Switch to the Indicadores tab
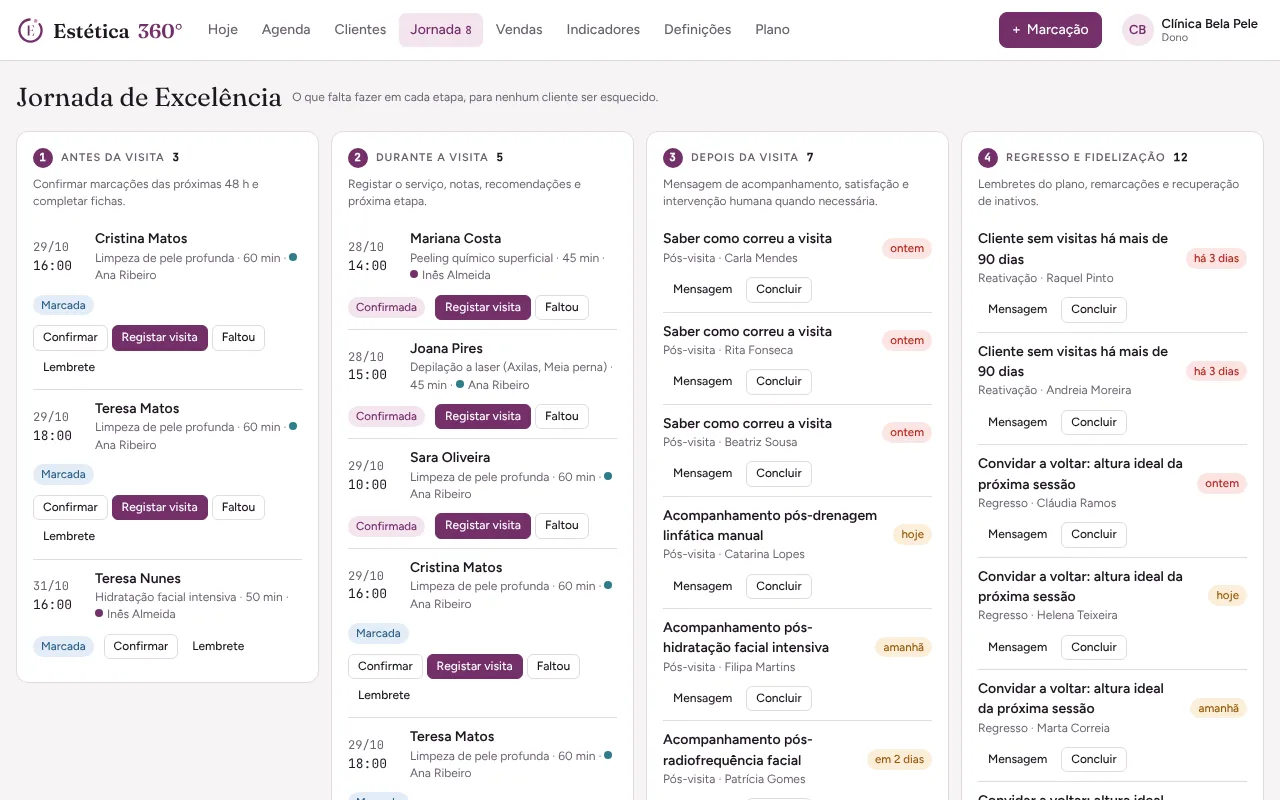 (603, 30)
